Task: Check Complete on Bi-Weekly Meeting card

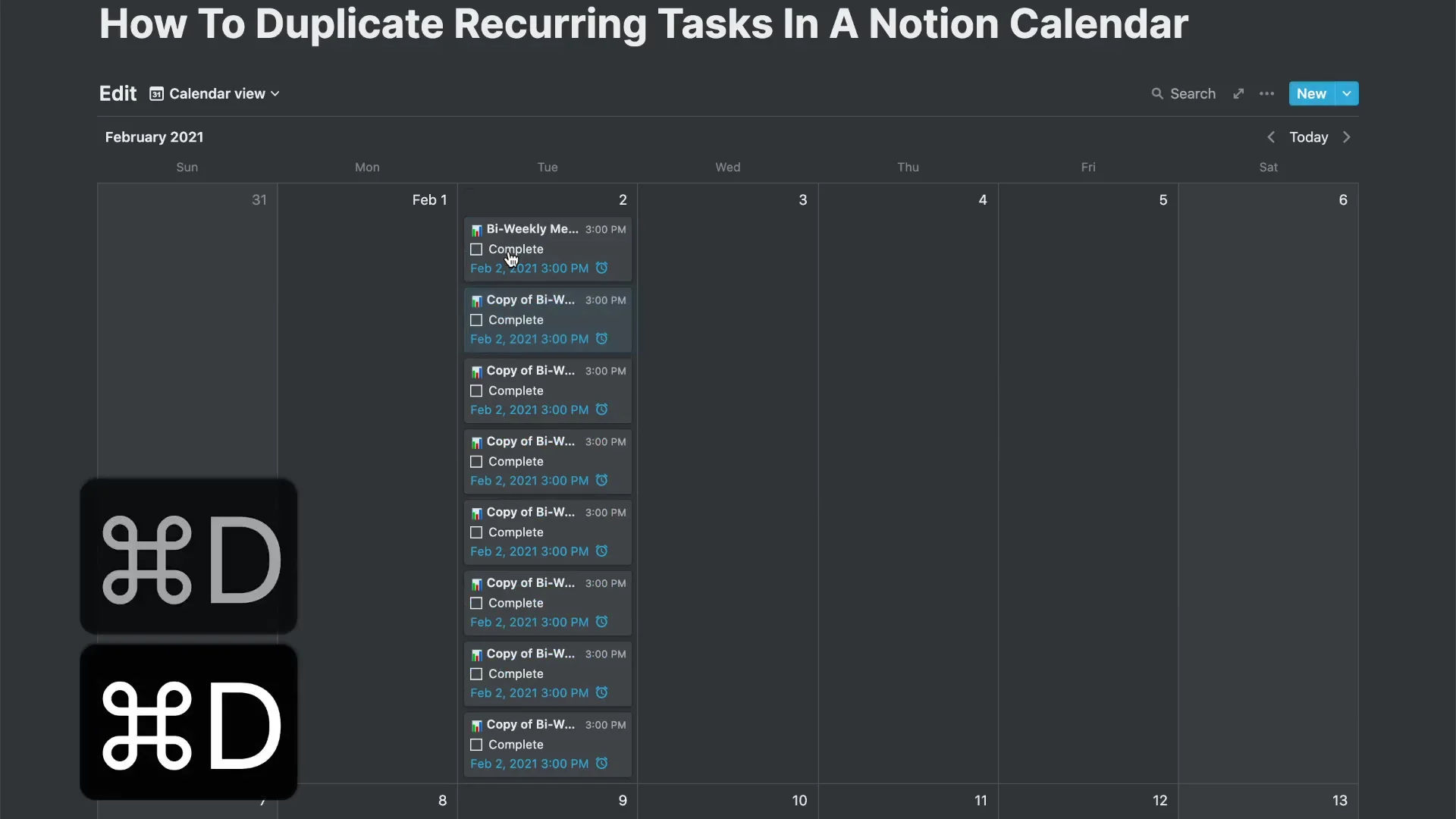Action: tap(476, 249)
